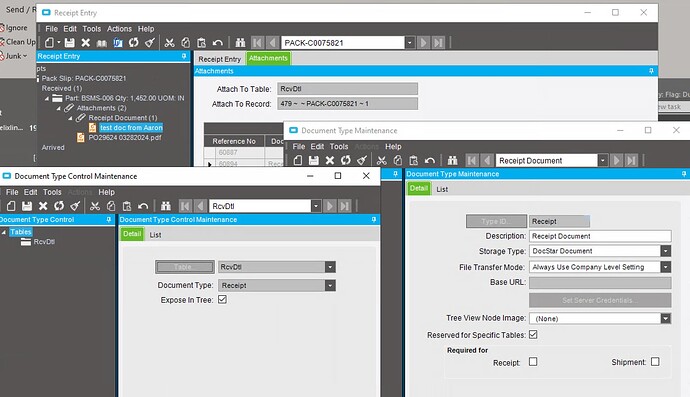This screenshot has height=397, width=690.
Task: Click Delete icon in Document Type Maintenance toolbar
Action: coord(330,161)
